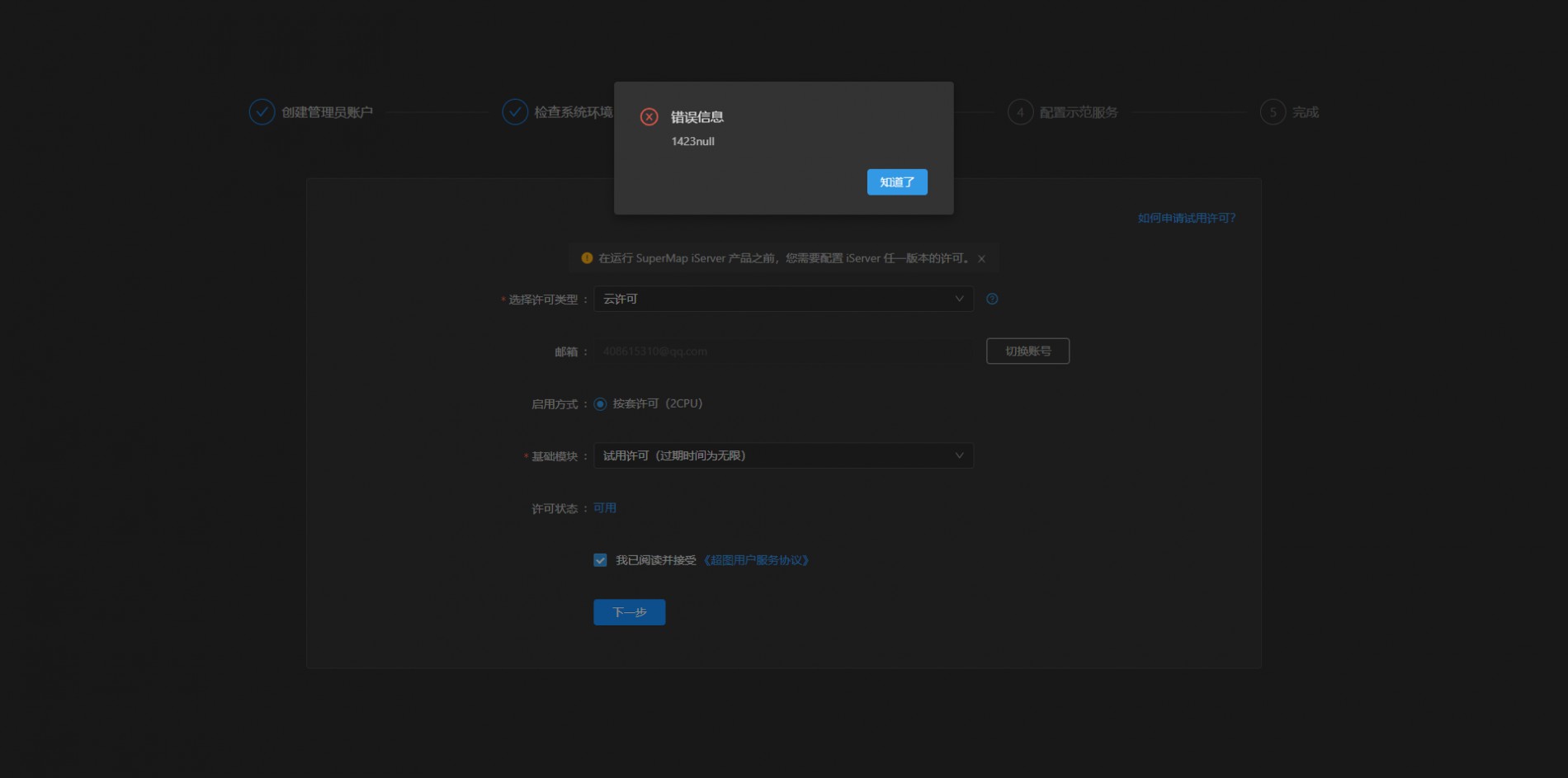Open the 如何申请试用许可? link

(1186, 218)
